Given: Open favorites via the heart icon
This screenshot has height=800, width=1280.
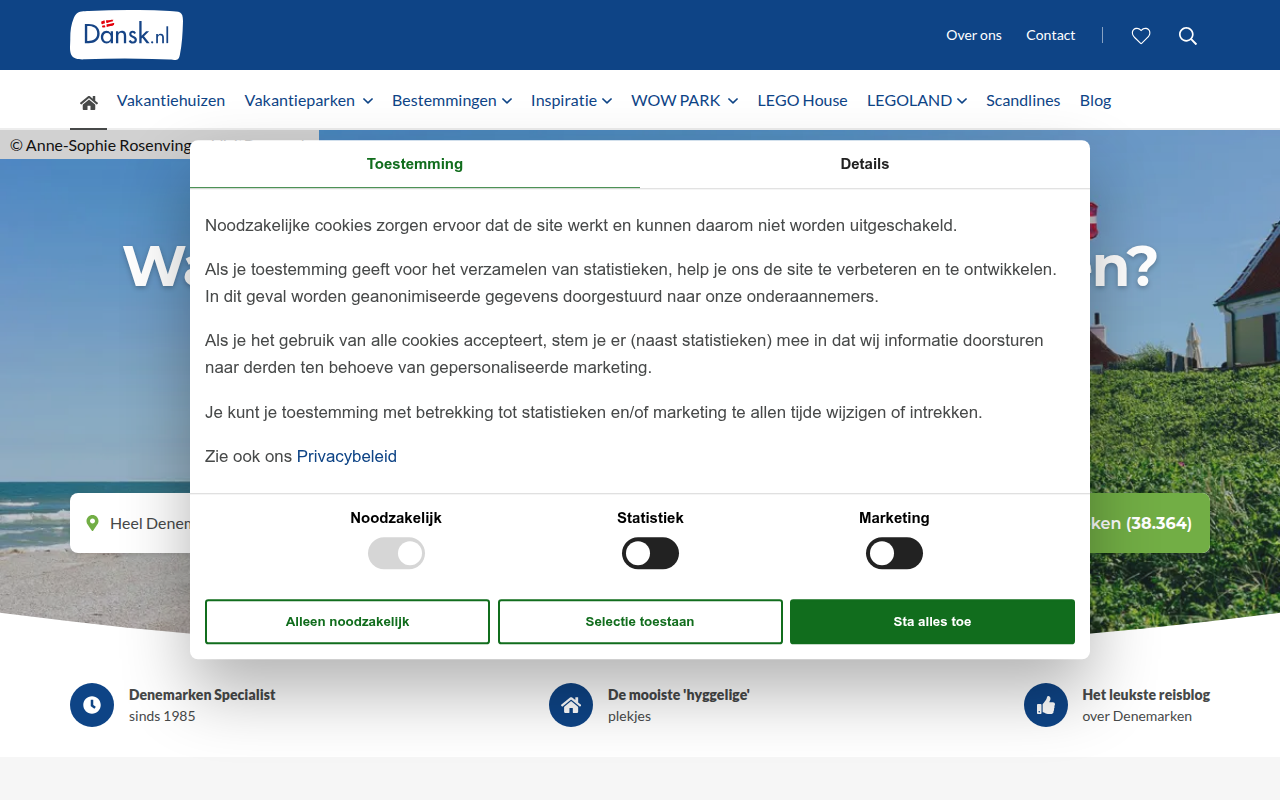Looking at the screenshot, I should [1141, 36].
